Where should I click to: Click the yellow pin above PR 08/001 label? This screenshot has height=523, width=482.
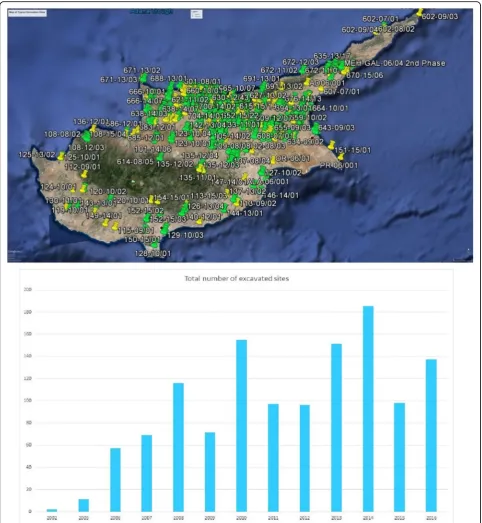341,157
